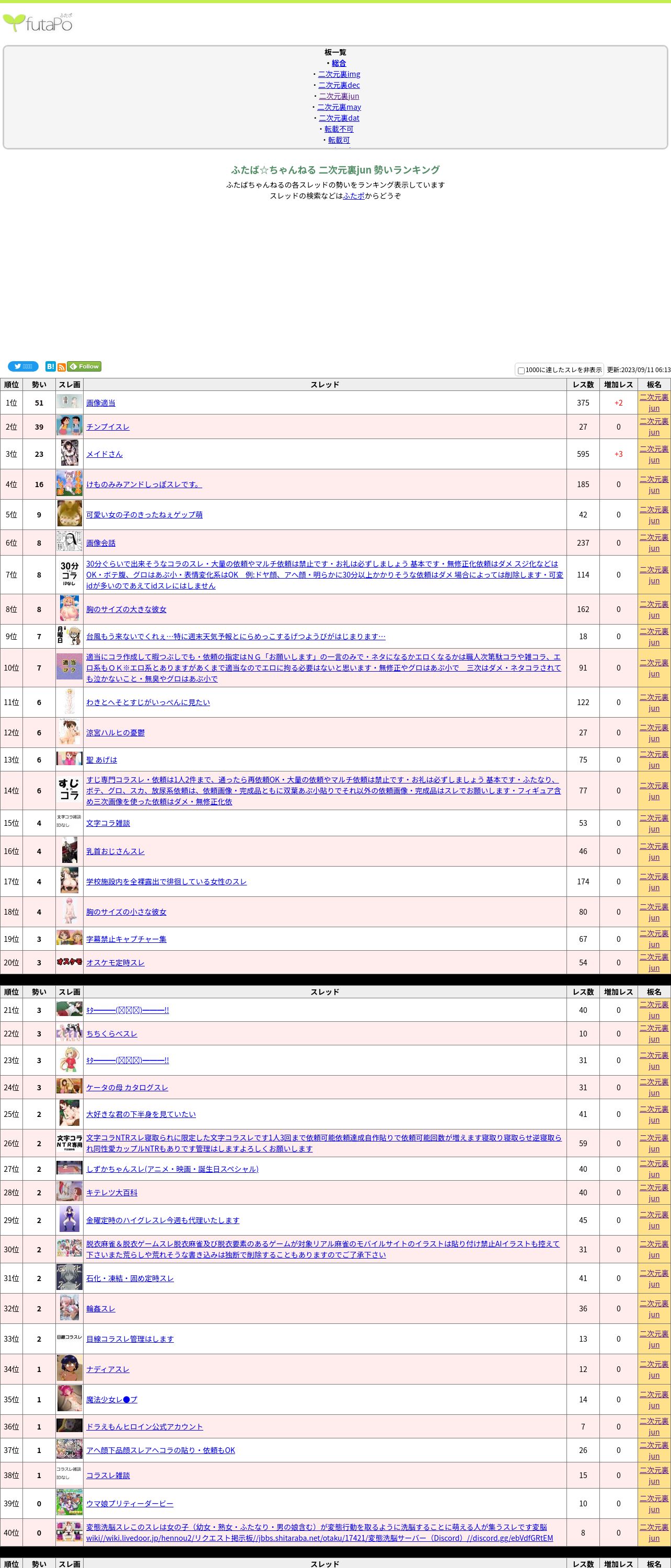Open thread ドラえもんヒロイン公式アカウント
Viewport: 671px width, 1568px height.
point(144,1427)
